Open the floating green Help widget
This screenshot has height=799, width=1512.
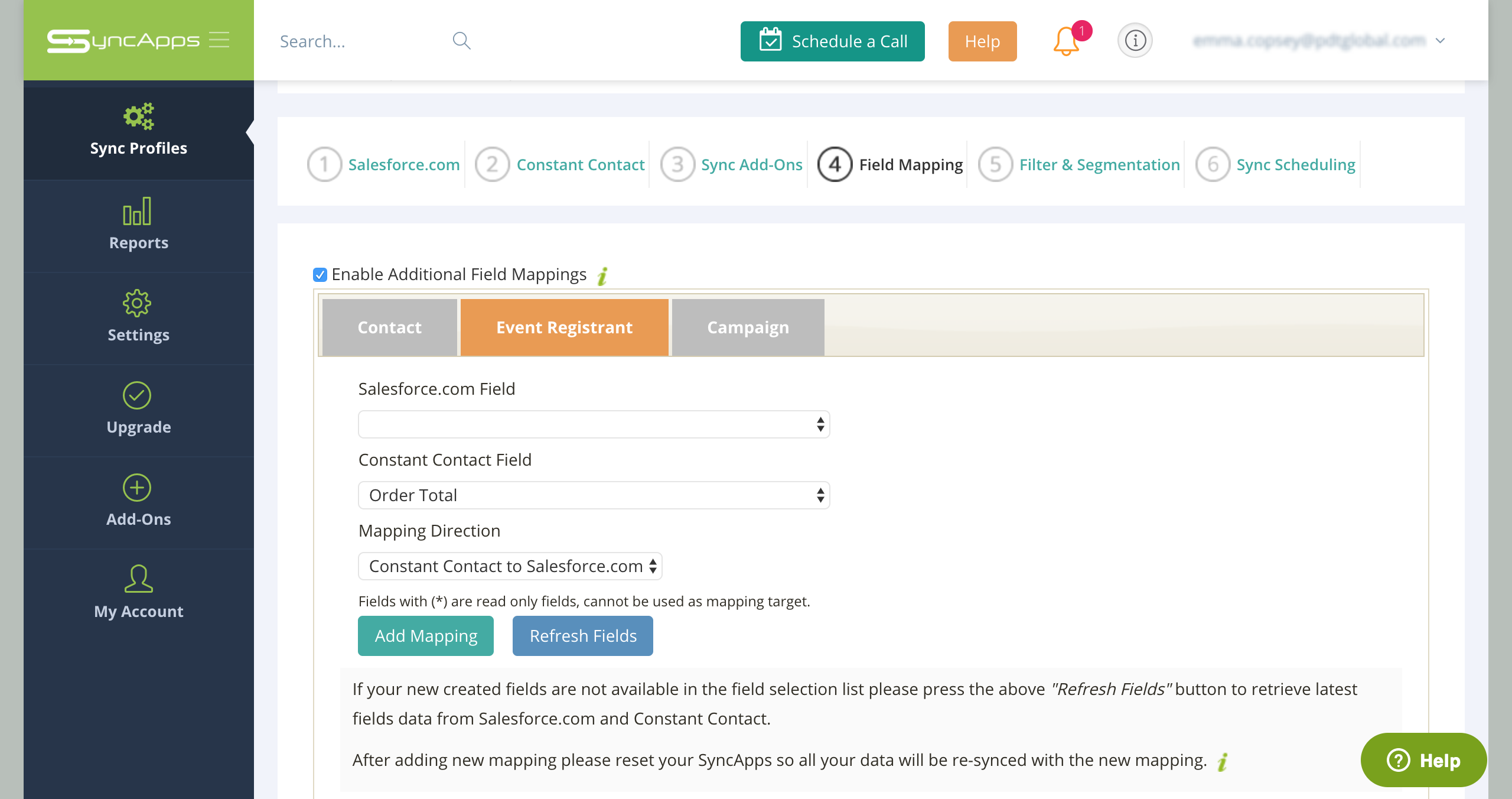pos(1423,760)
